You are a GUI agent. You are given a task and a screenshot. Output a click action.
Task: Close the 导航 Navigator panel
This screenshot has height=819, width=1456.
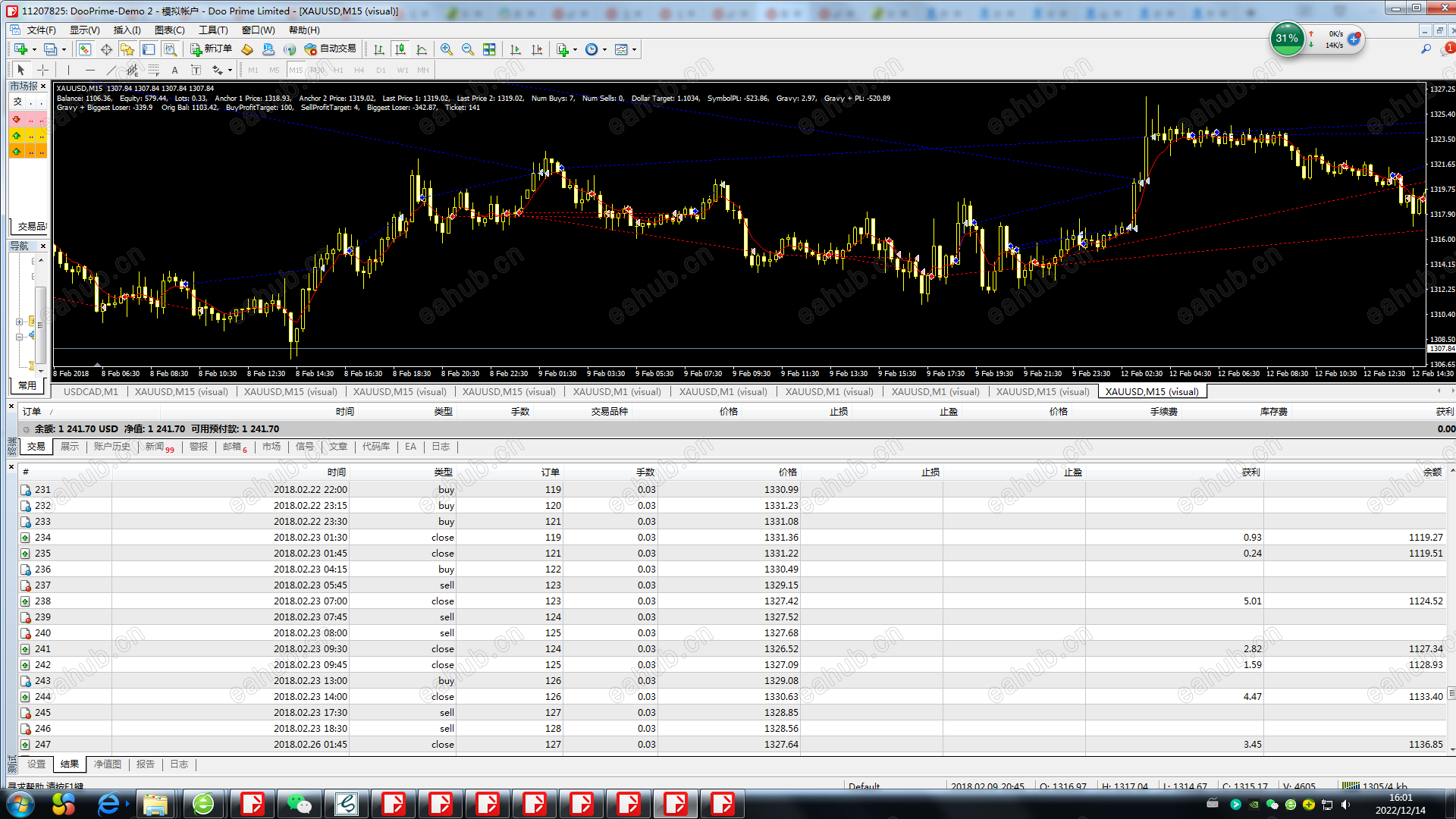click(x=43, y=246)
